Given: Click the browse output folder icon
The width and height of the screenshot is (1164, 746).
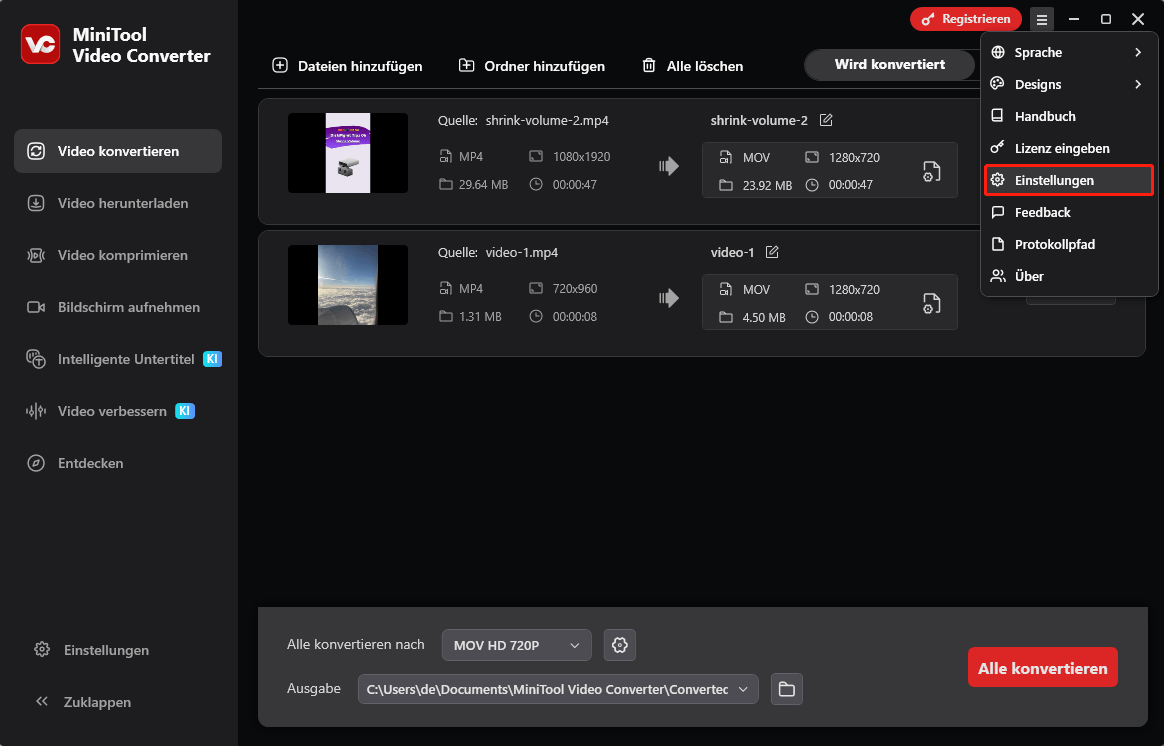Looking at the screenshot, I should 787,690.
